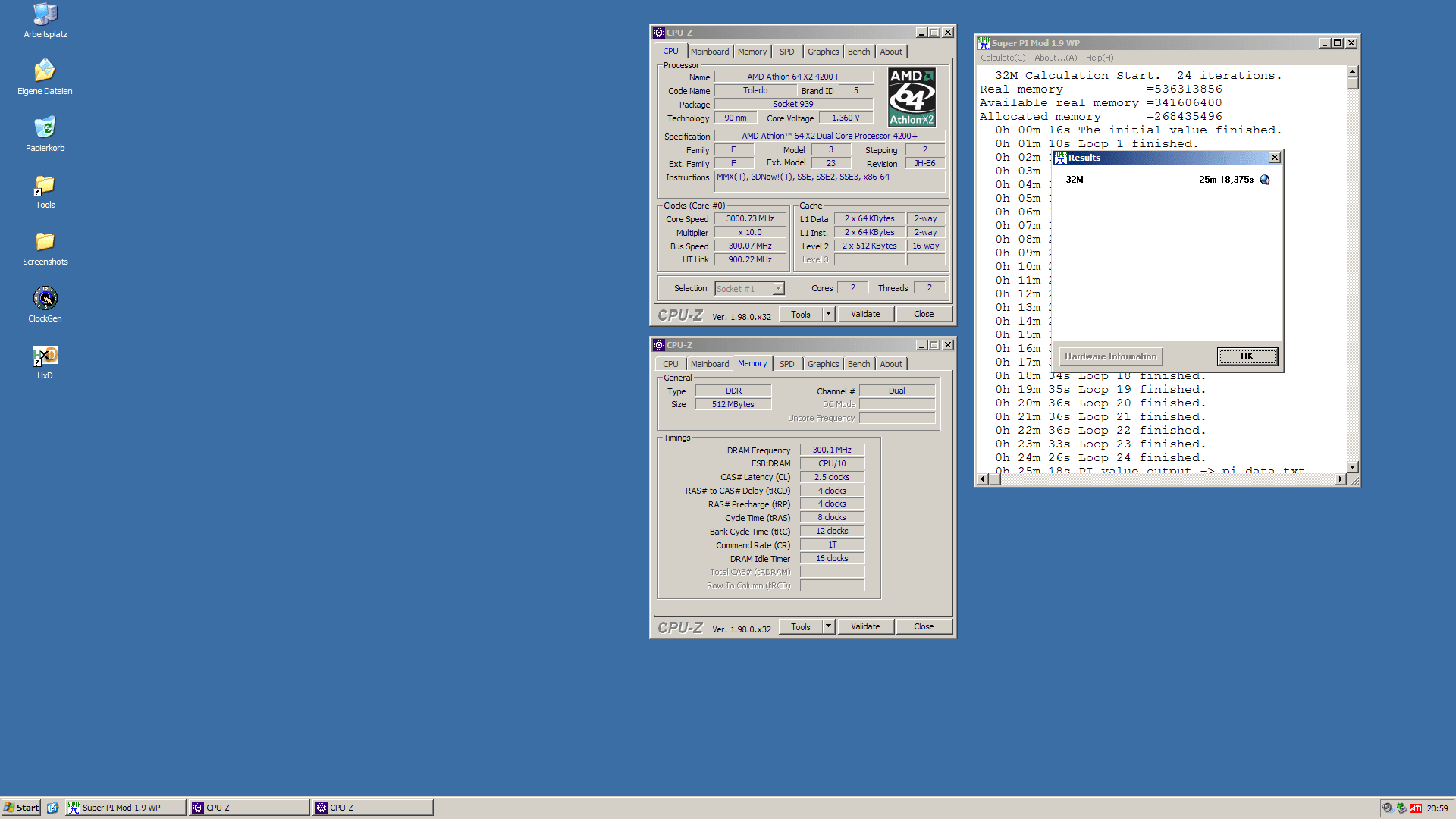Click the ATI tray icon
The width and height of the screenshot is (1456, 819).
pos(1416,808)
